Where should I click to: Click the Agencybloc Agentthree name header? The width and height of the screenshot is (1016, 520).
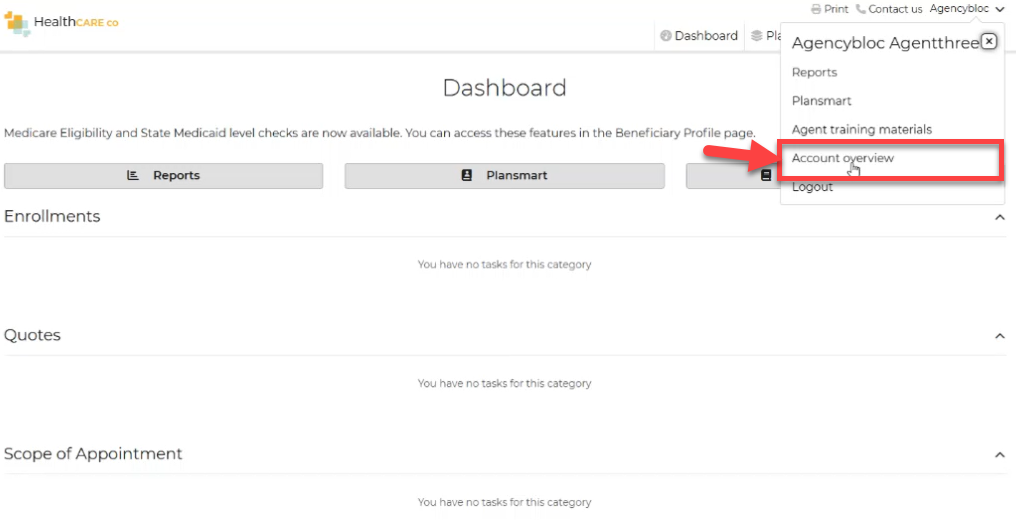pyautogui.click(x=885, y=43)
